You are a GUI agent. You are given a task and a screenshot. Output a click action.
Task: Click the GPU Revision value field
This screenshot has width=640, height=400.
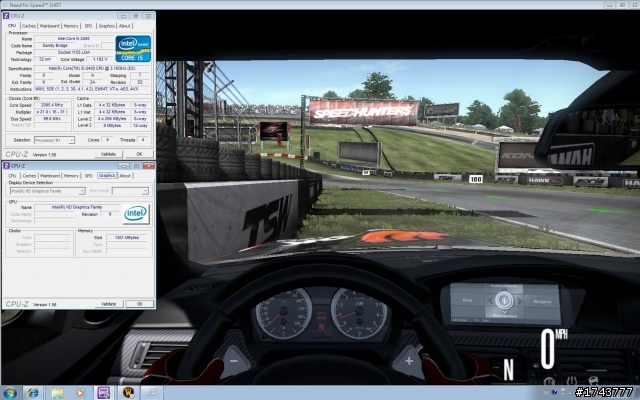(x=109, y=214)
